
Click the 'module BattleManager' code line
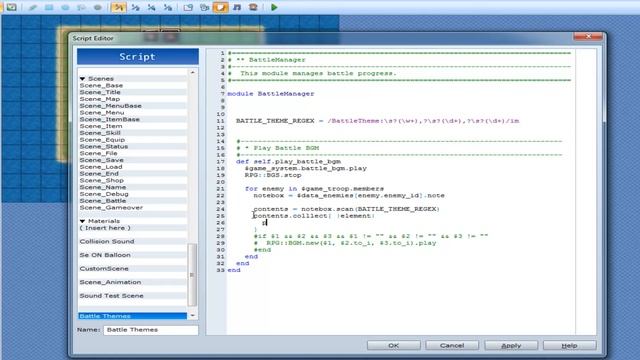pyautogui.click(x=271, y=93)
